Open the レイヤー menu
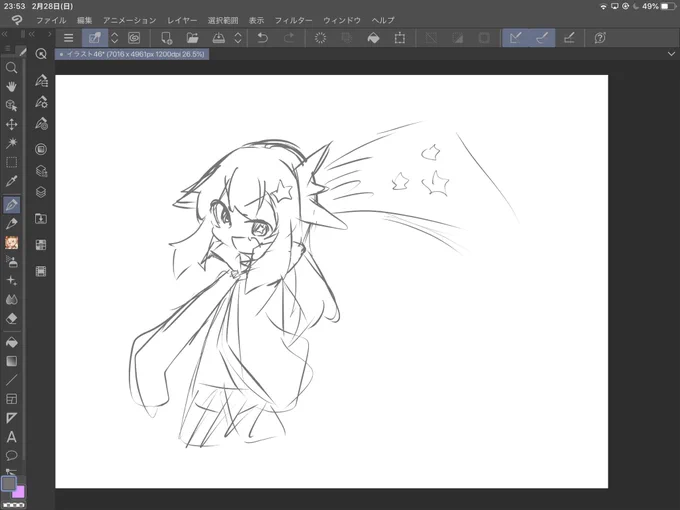 coord(182,20)
